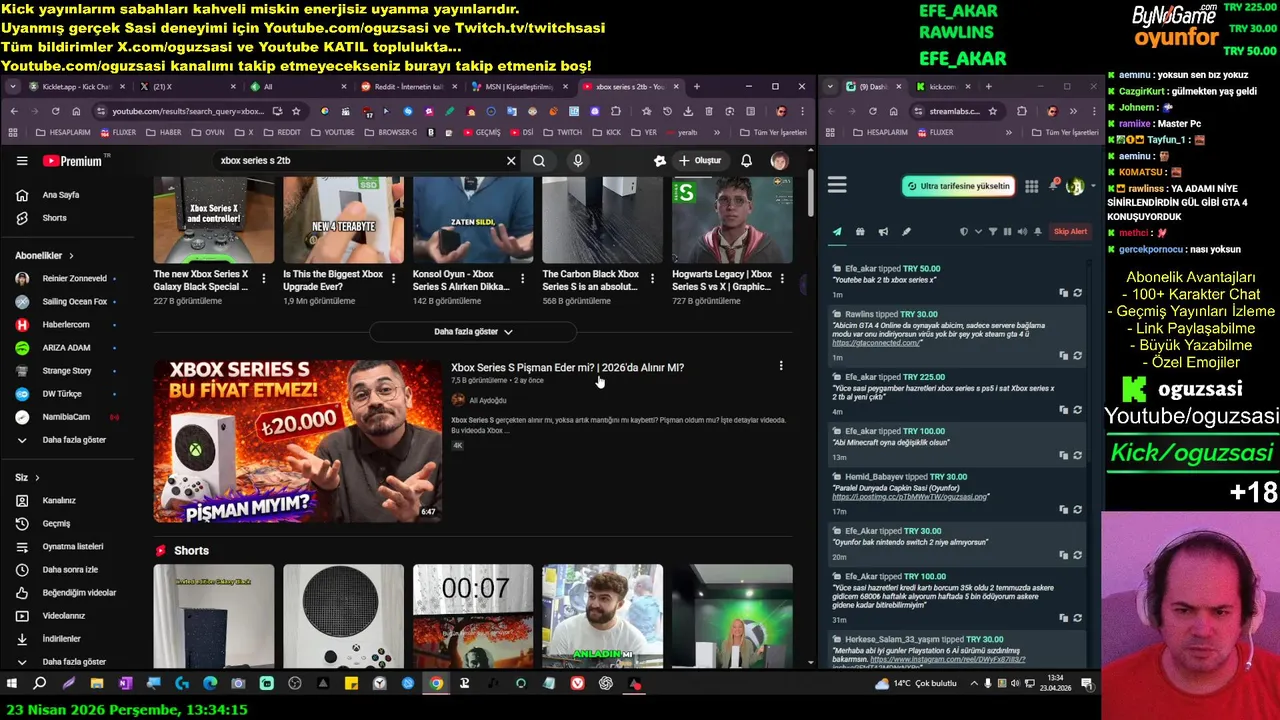Open a new tab in the YouTube browser window

point(697,87)
